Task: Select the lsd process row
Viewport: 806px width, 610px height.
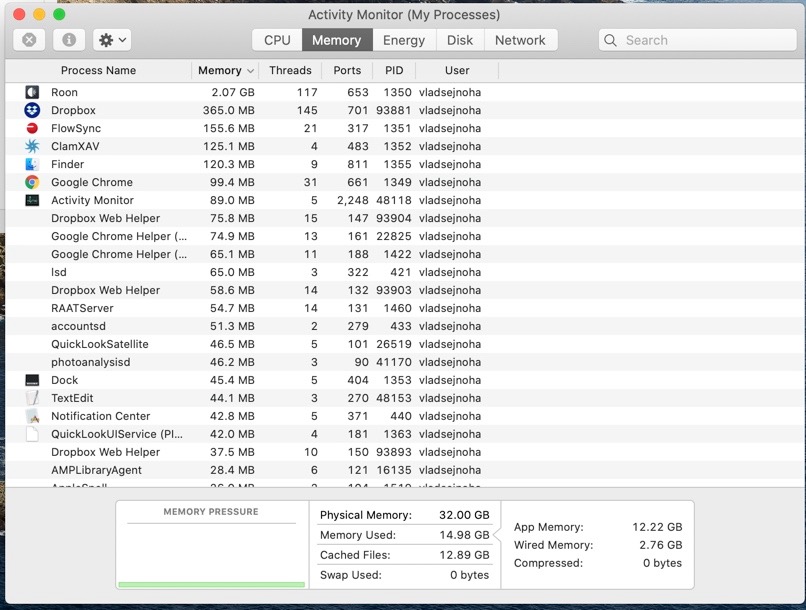Action: point(405,272)
